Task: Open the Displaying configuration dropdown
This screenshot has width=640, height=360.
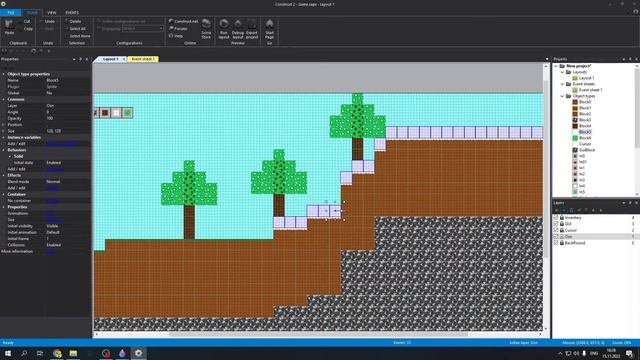Action: coord(143,29)
